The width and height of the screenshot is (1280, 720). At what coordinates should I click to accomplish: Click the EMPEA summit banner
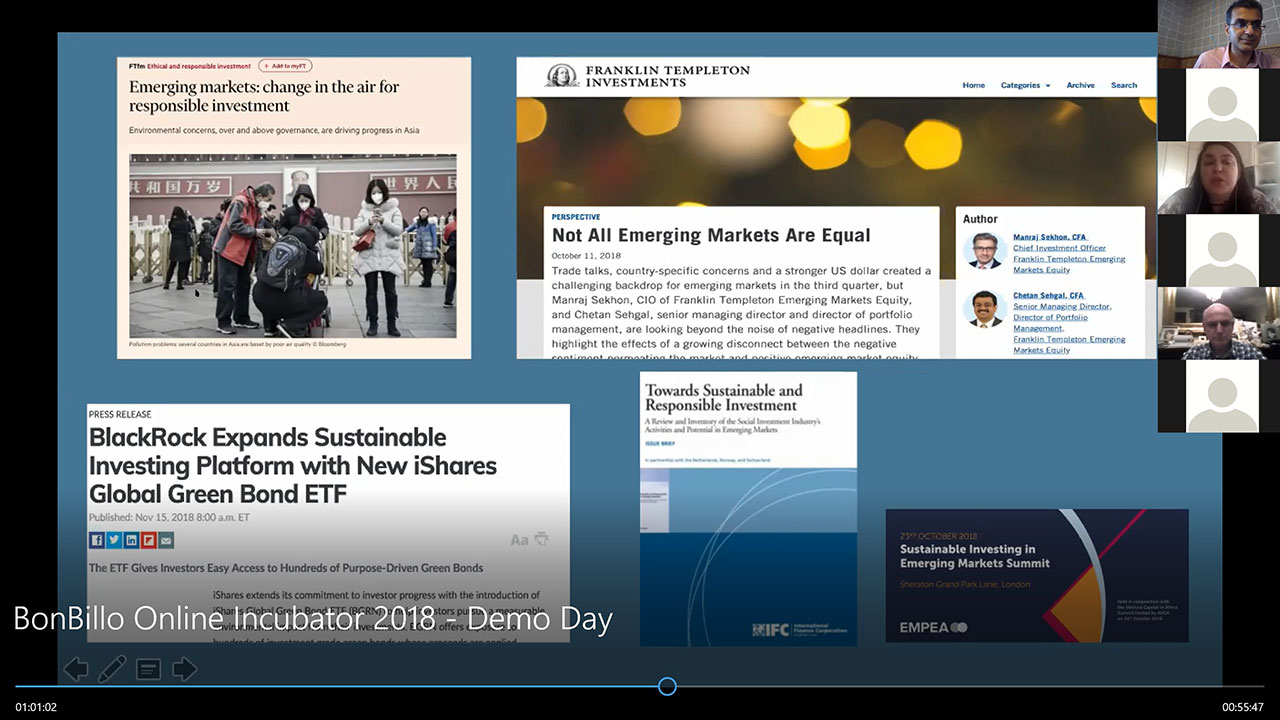[1037, 575]
